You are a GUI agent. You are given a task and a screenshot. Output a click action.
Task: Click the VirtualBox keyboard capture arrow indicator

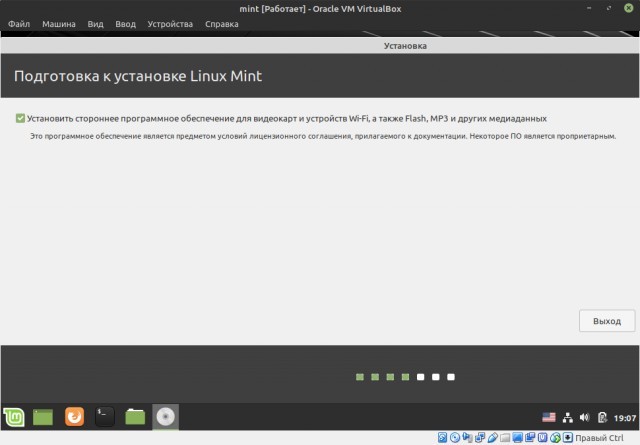click(x=568, y=438)
